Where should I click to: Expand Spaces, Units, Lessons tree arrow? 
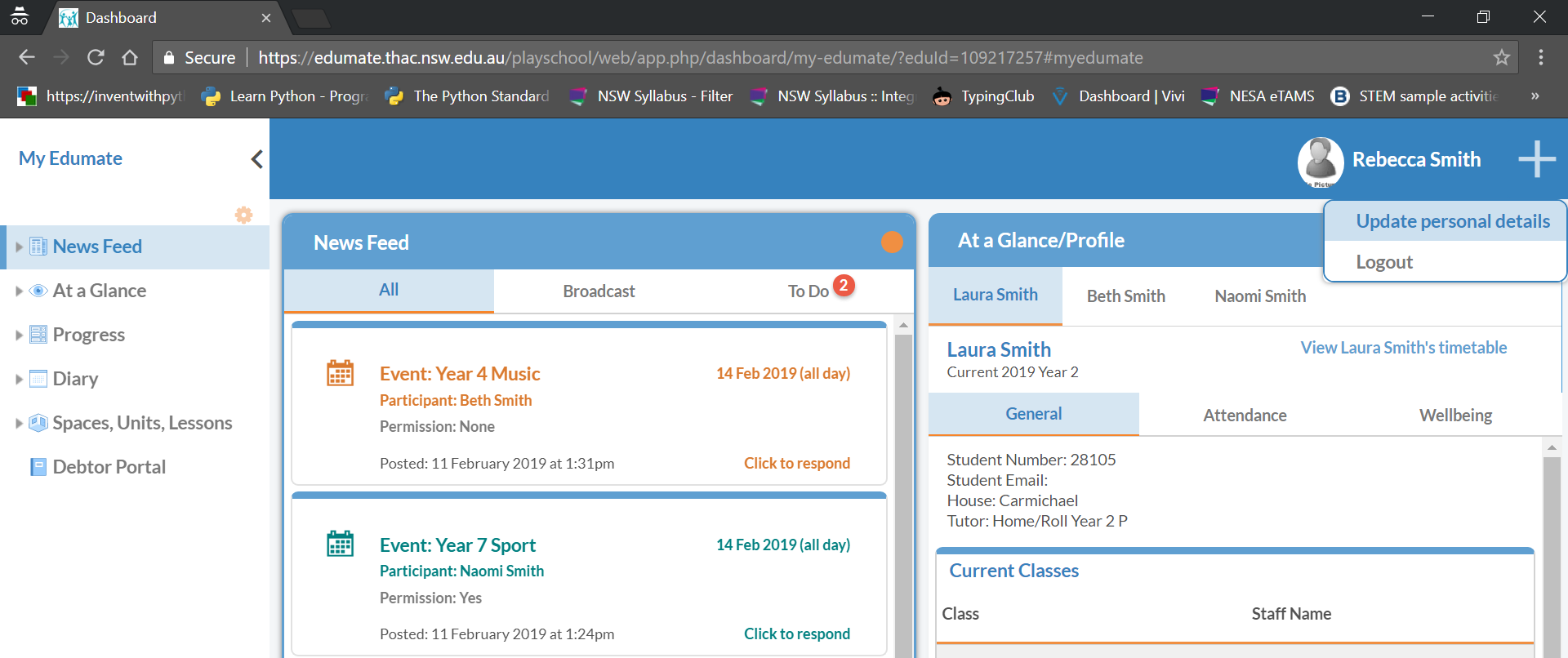click(19, 423)
